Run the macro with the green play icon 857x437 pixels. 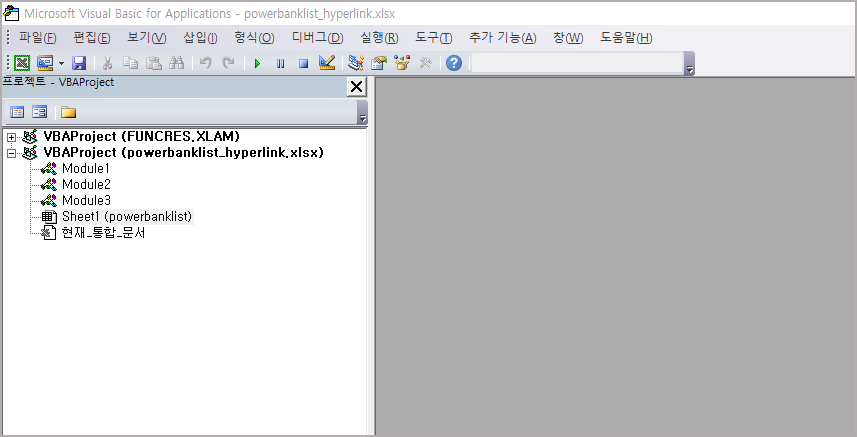click(257, 64)
